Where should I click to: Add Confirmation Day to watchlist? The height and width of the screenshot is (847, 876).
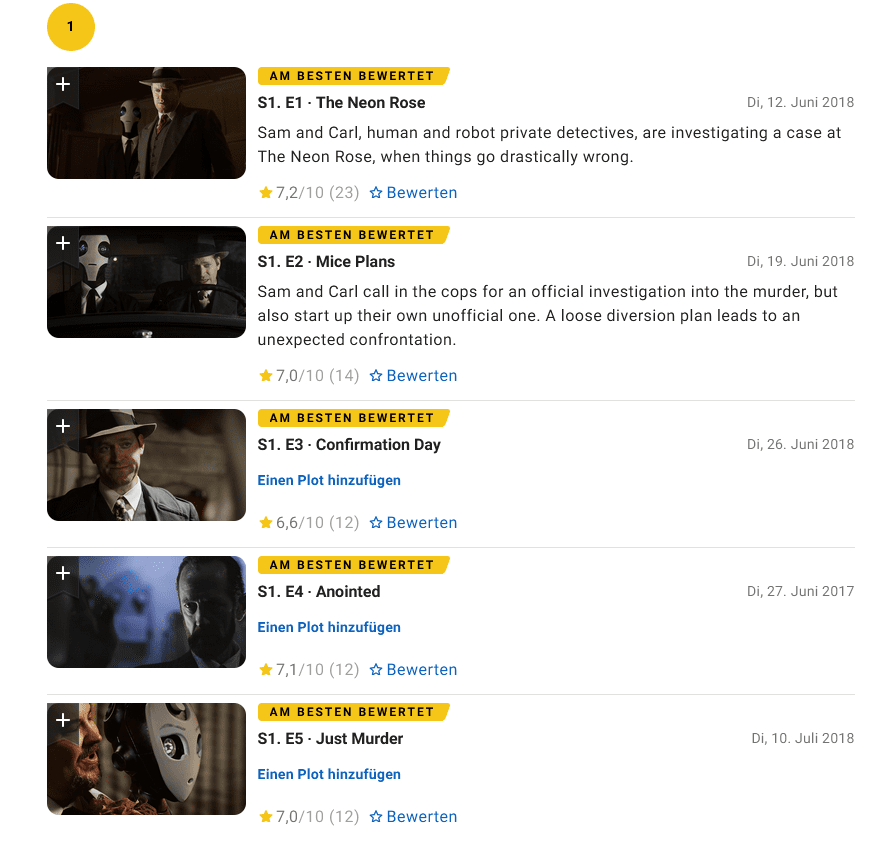(63, 427)
